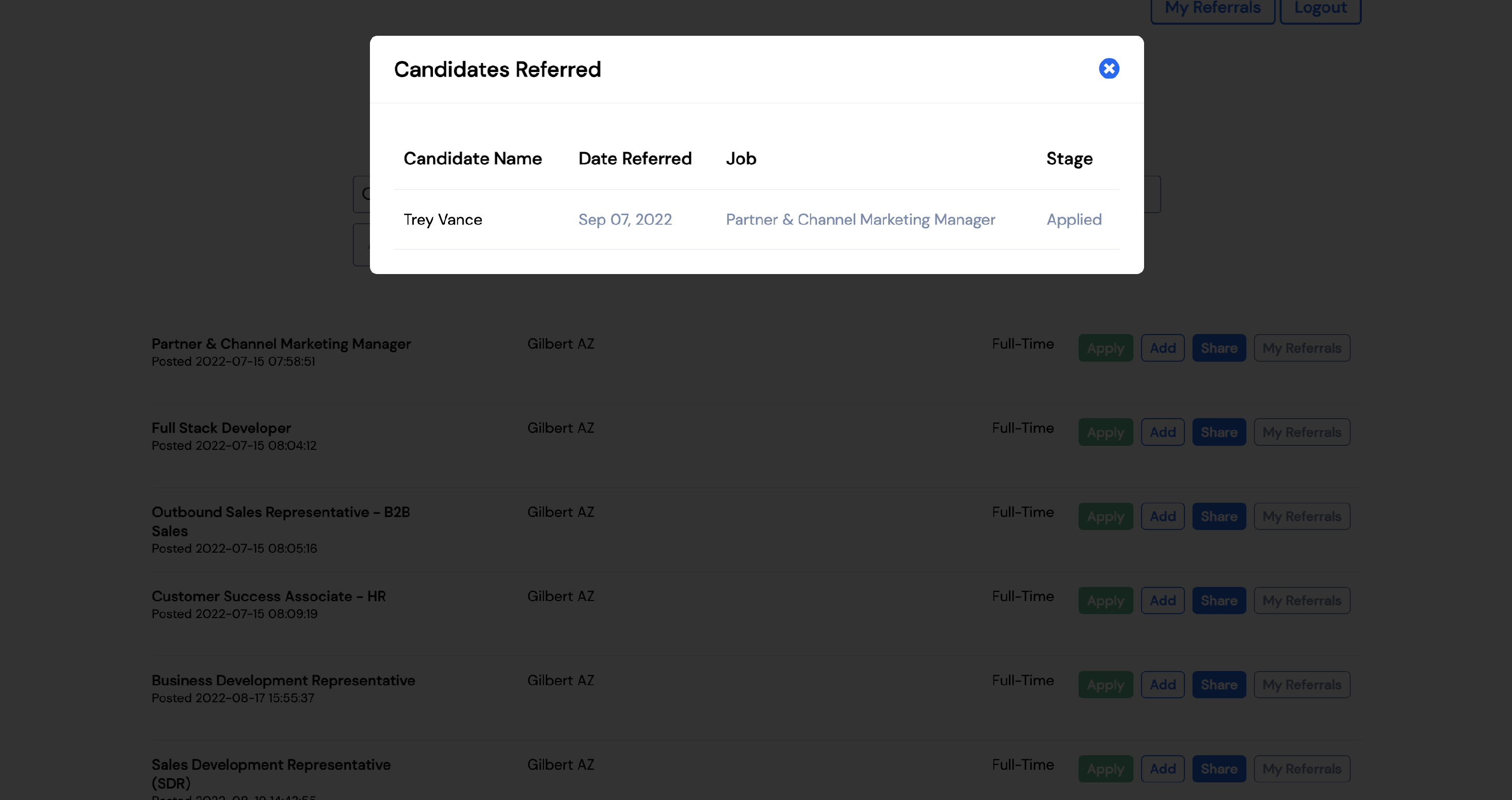The width and height of the screenshot is (1512, 800).
Task: Click the Stage column header
Action: coord(1069,158)
